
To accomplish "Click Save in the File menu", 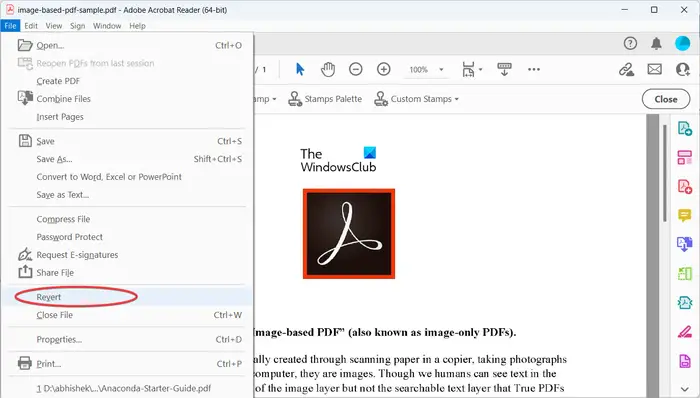I will pyautogui.click(x=127, y=141).
